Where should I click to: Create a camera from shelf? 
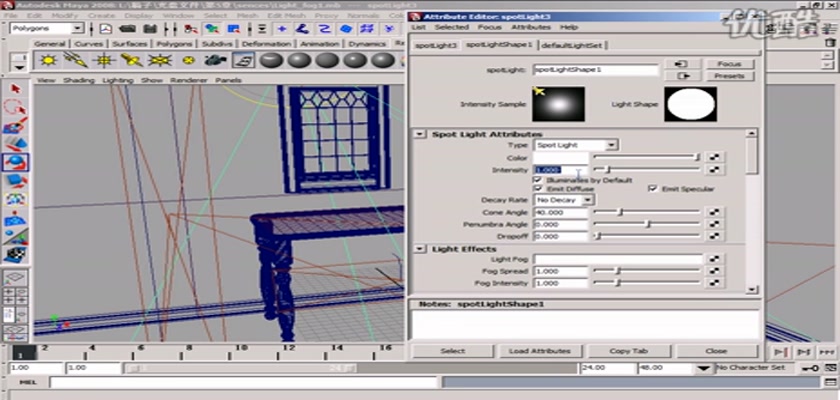click(x=215, y=60)
